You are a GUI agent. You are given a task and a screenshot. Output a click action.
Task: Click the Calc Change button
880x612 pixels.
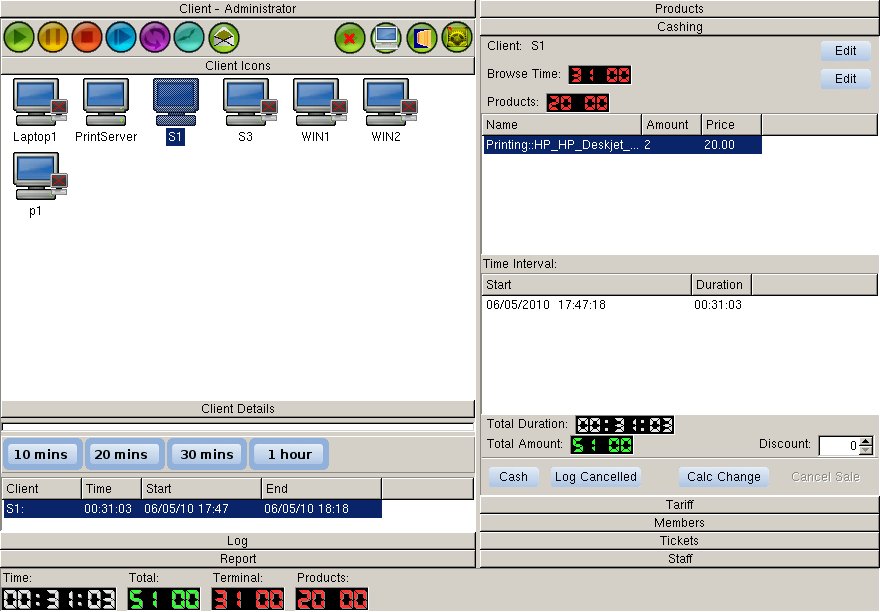(724, 477)
